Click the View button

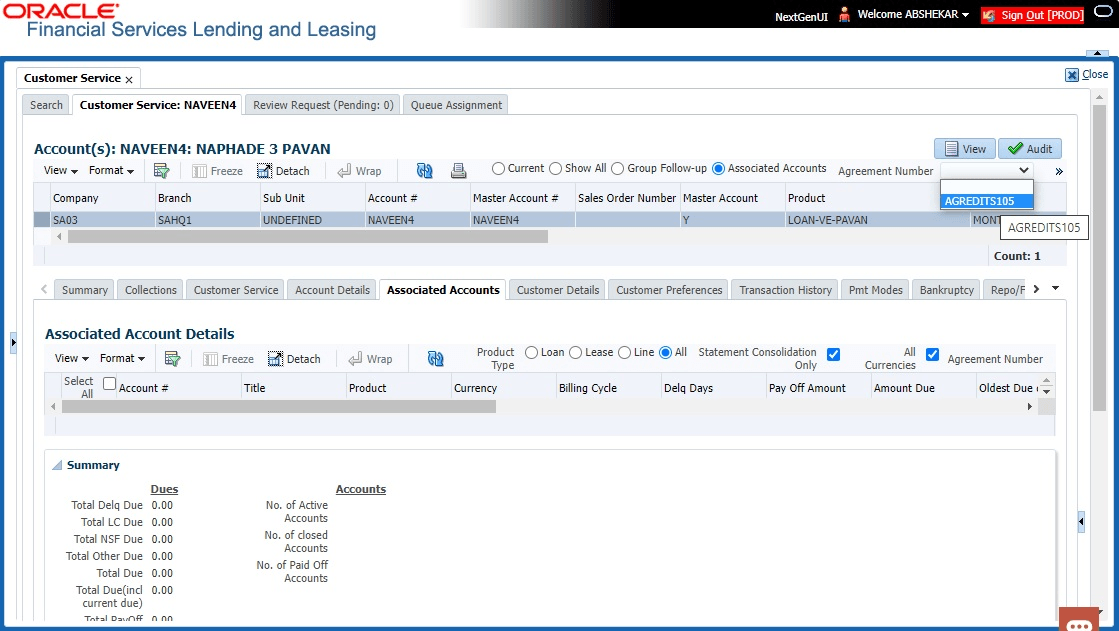pos(965,148)
